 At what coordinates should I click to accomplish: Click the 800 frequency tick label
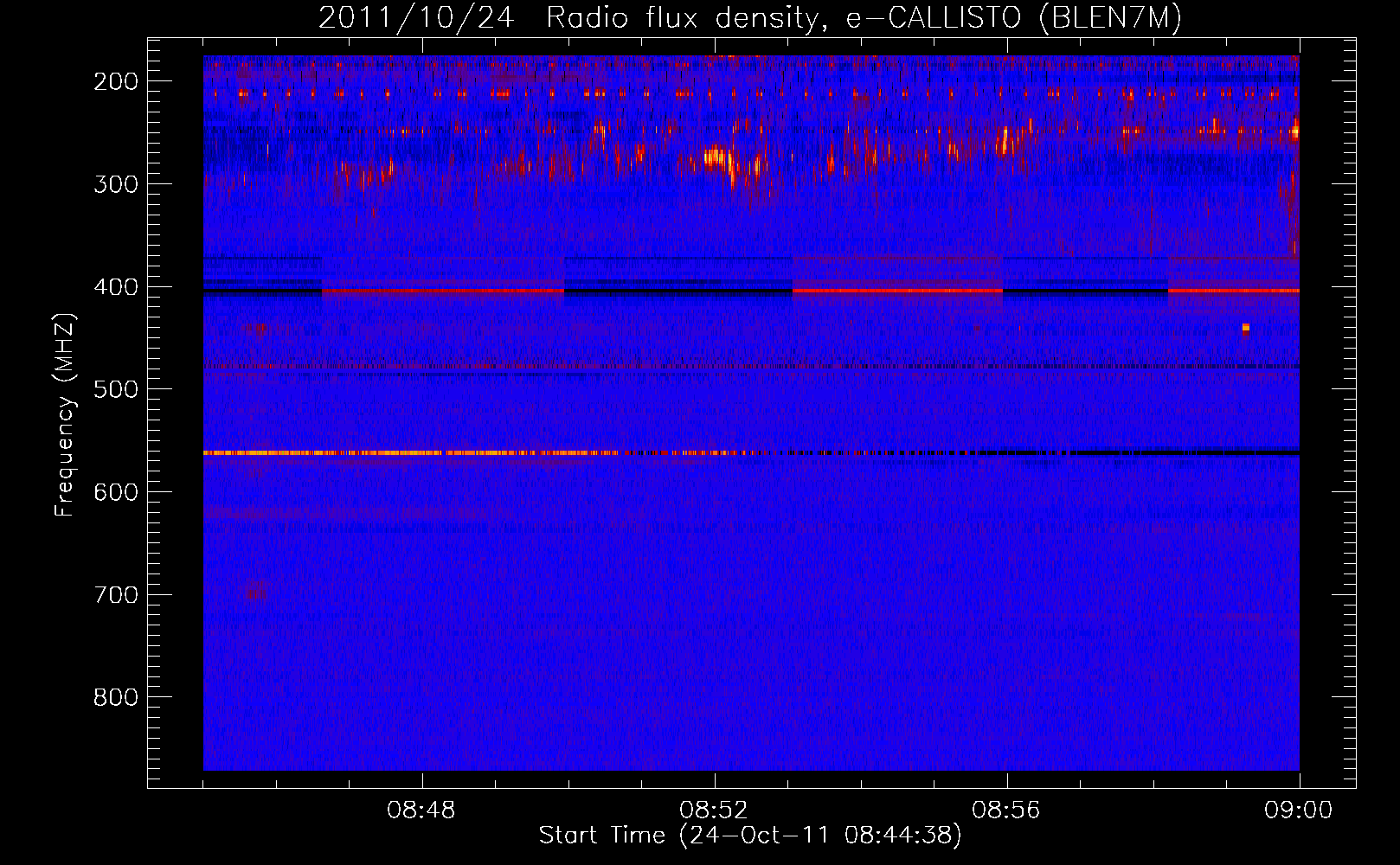tap(116, 697)
